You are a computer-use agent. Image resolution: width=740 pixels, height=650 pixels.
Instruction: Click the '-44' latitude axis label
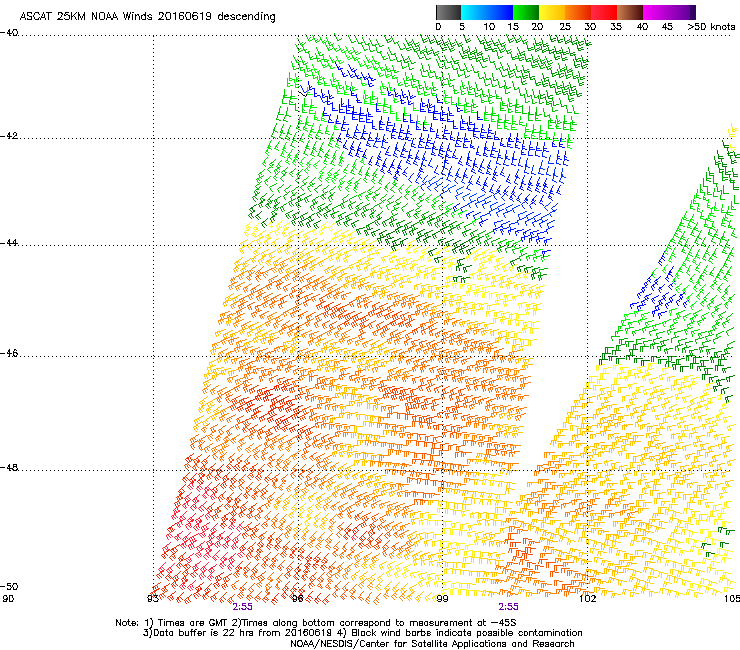9,243
